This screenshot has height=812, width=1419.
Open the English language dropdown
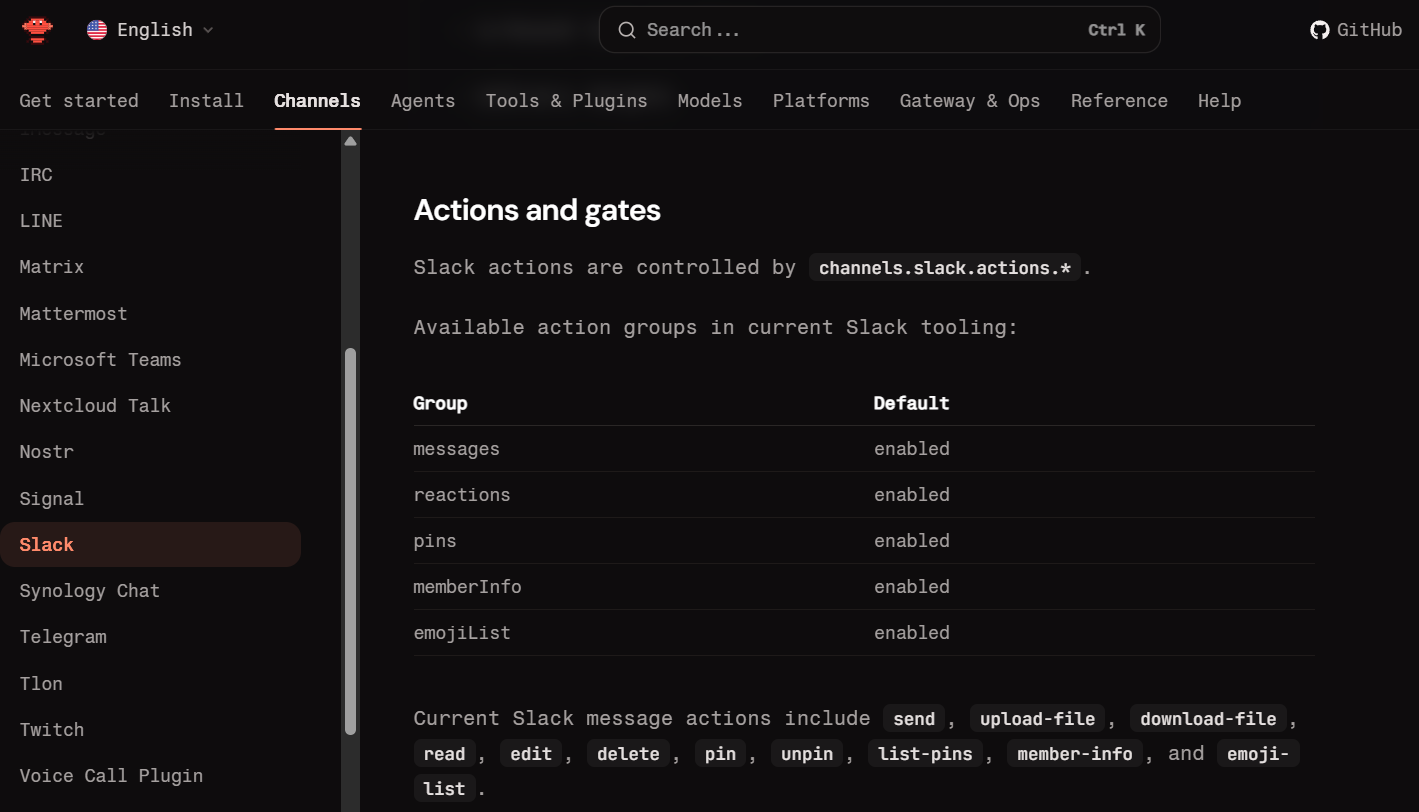point(150,30)
